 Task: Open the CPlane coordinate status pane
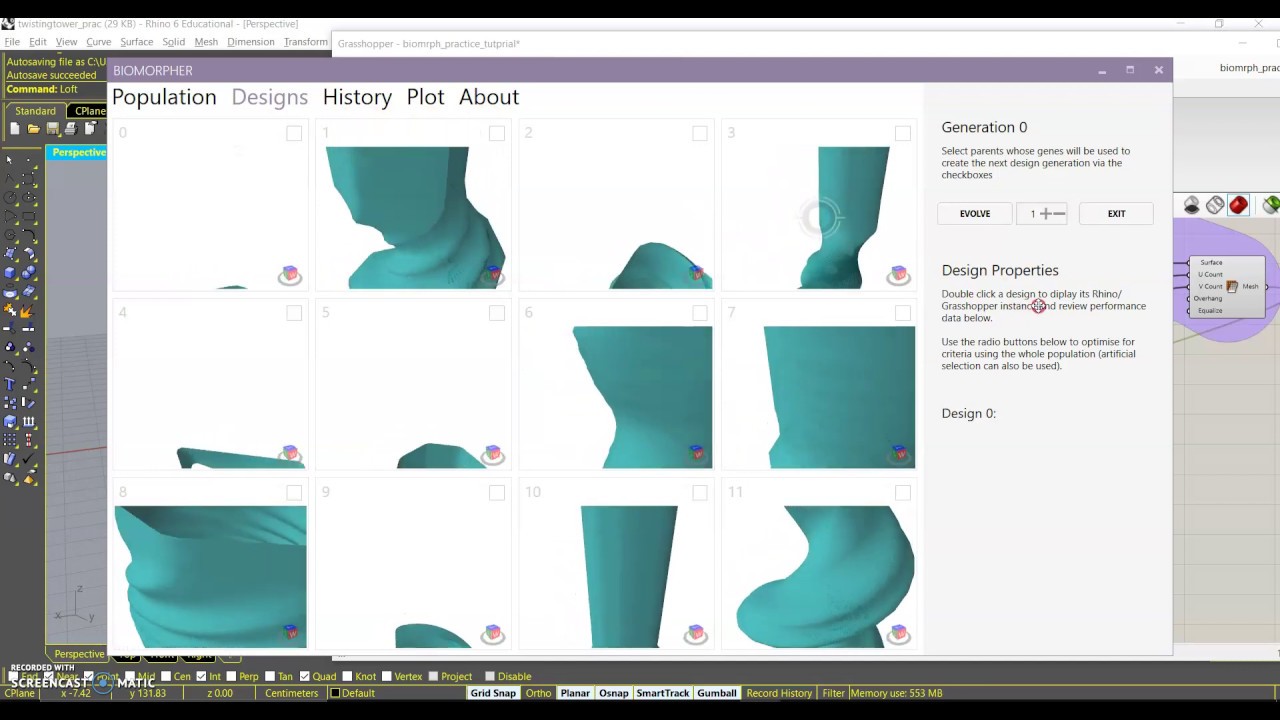click(19, 693)
